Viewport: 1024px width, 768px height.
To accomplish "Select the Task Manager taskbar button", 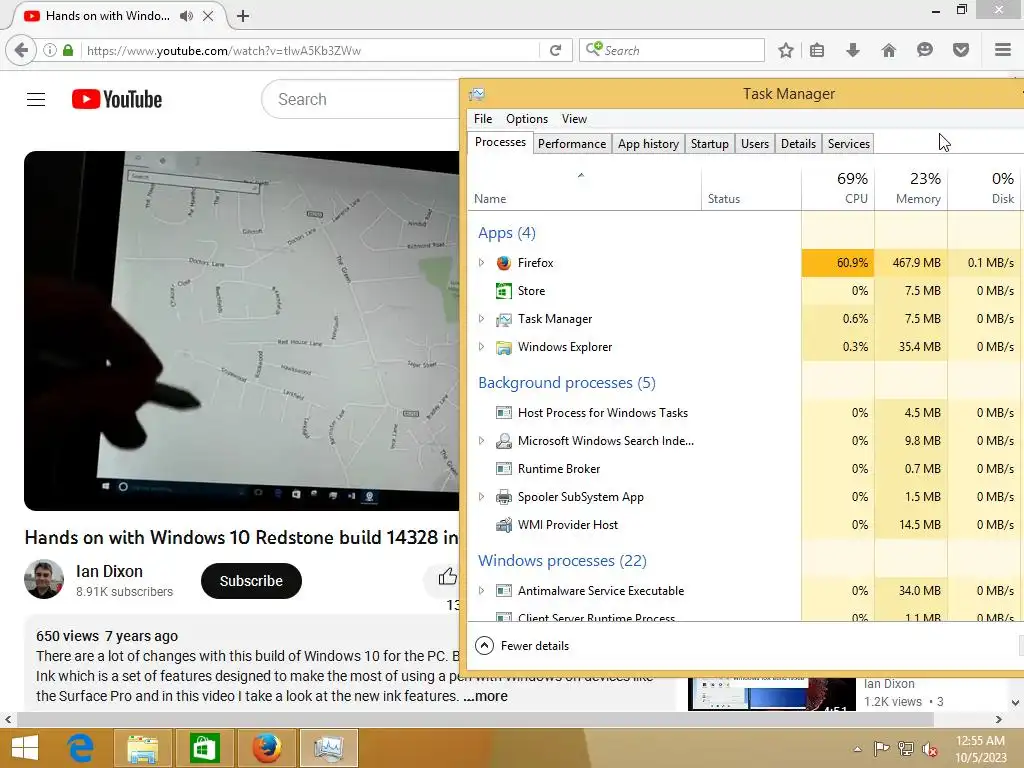I will point(328,748).
